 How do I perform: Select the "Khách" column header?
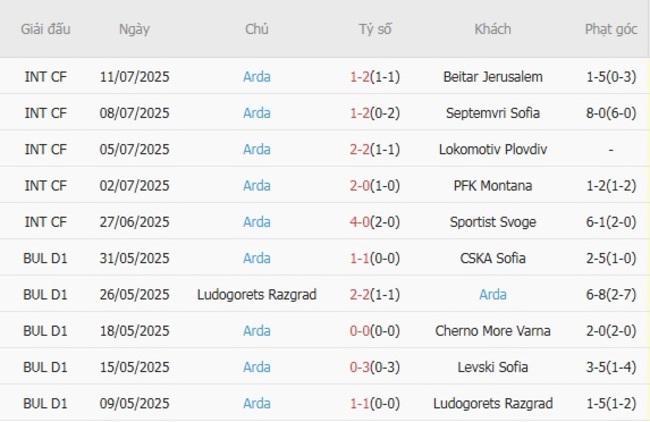492,29
